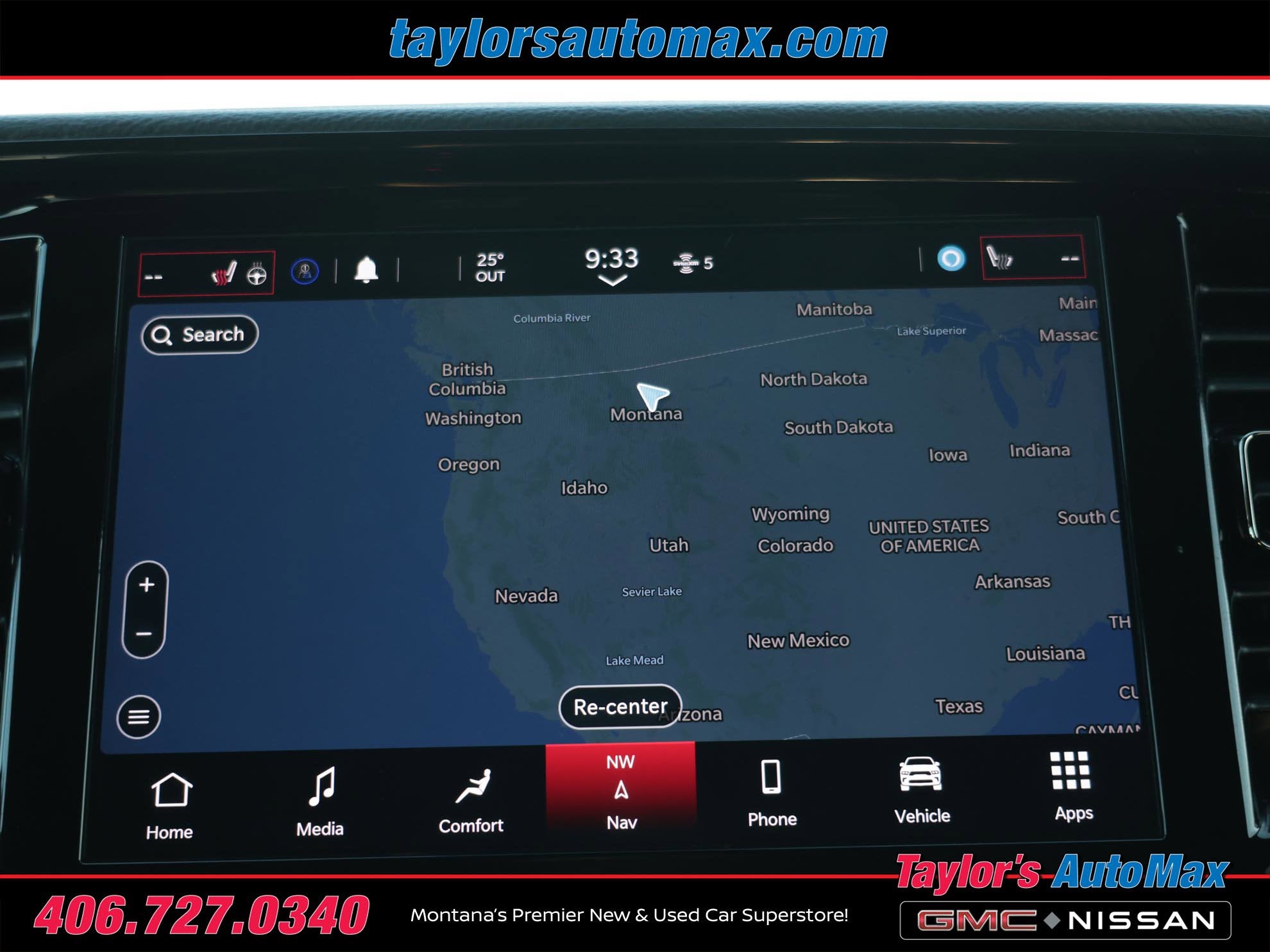Tap the SiriusXM channel 5 indicator
Image resolution: width=1270 pixels, height=952 pixels.
693,263
